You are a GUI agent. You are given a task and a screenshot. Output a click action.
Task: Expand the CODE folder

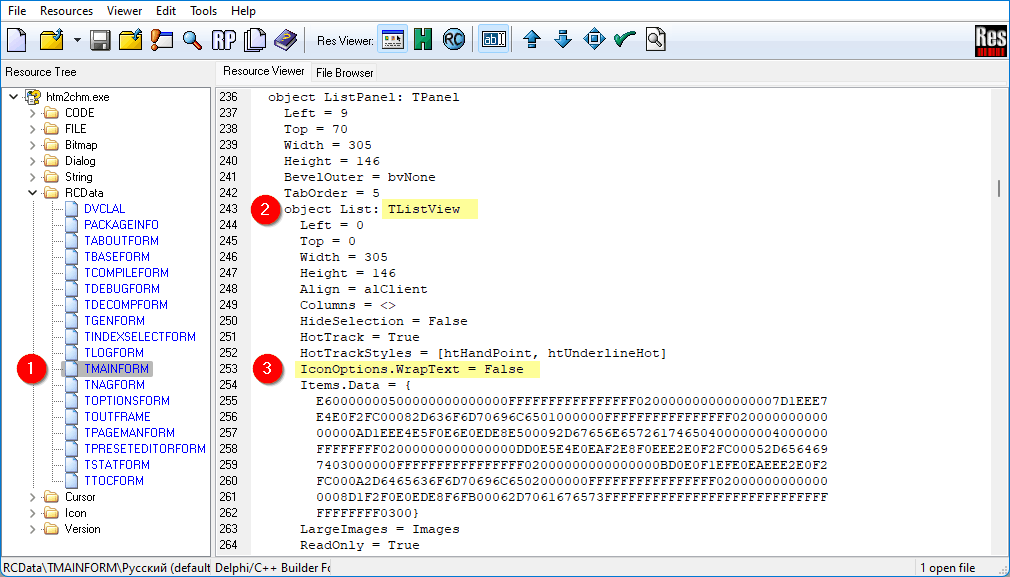[x=32, y=113]
